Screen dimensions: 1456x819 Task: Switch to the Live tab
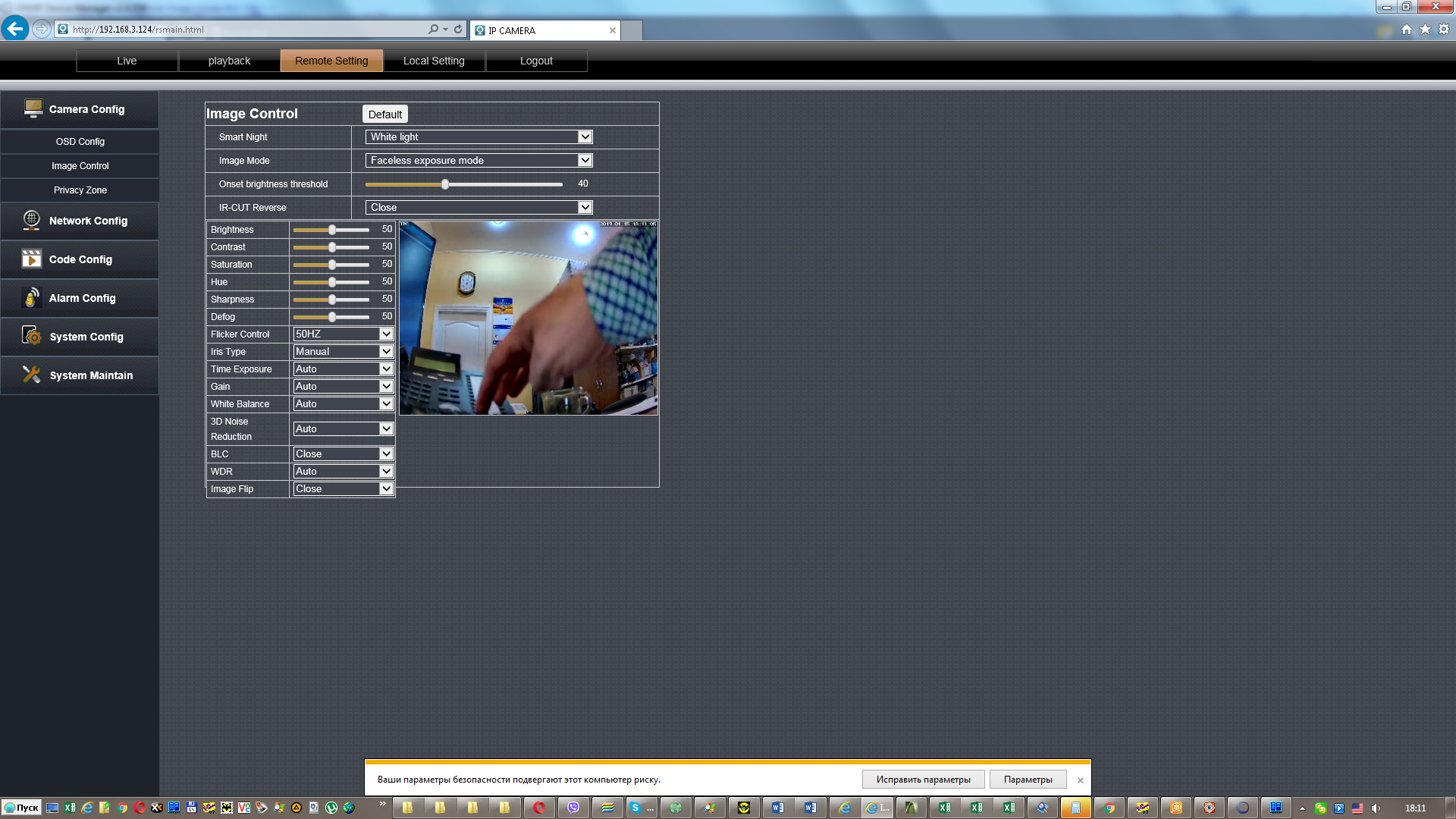click(127, 61)
